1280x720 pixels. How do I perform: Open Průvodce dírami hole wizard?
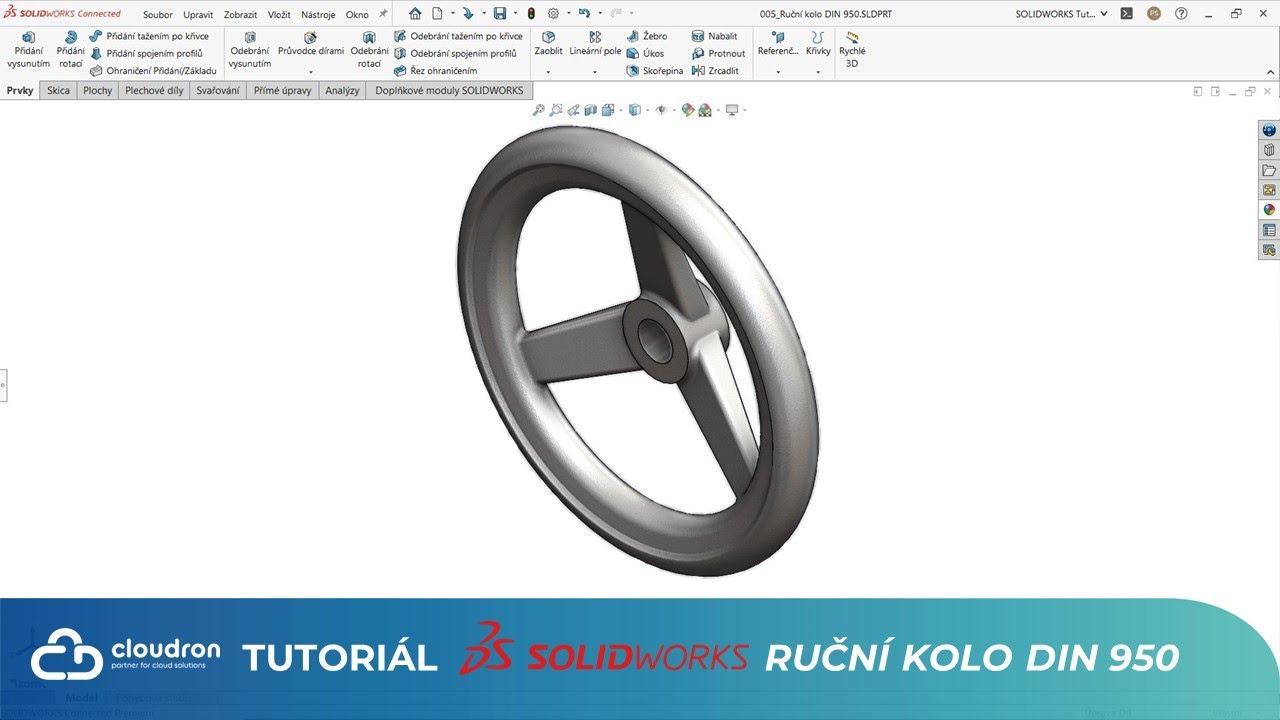[x=311, y=44]
